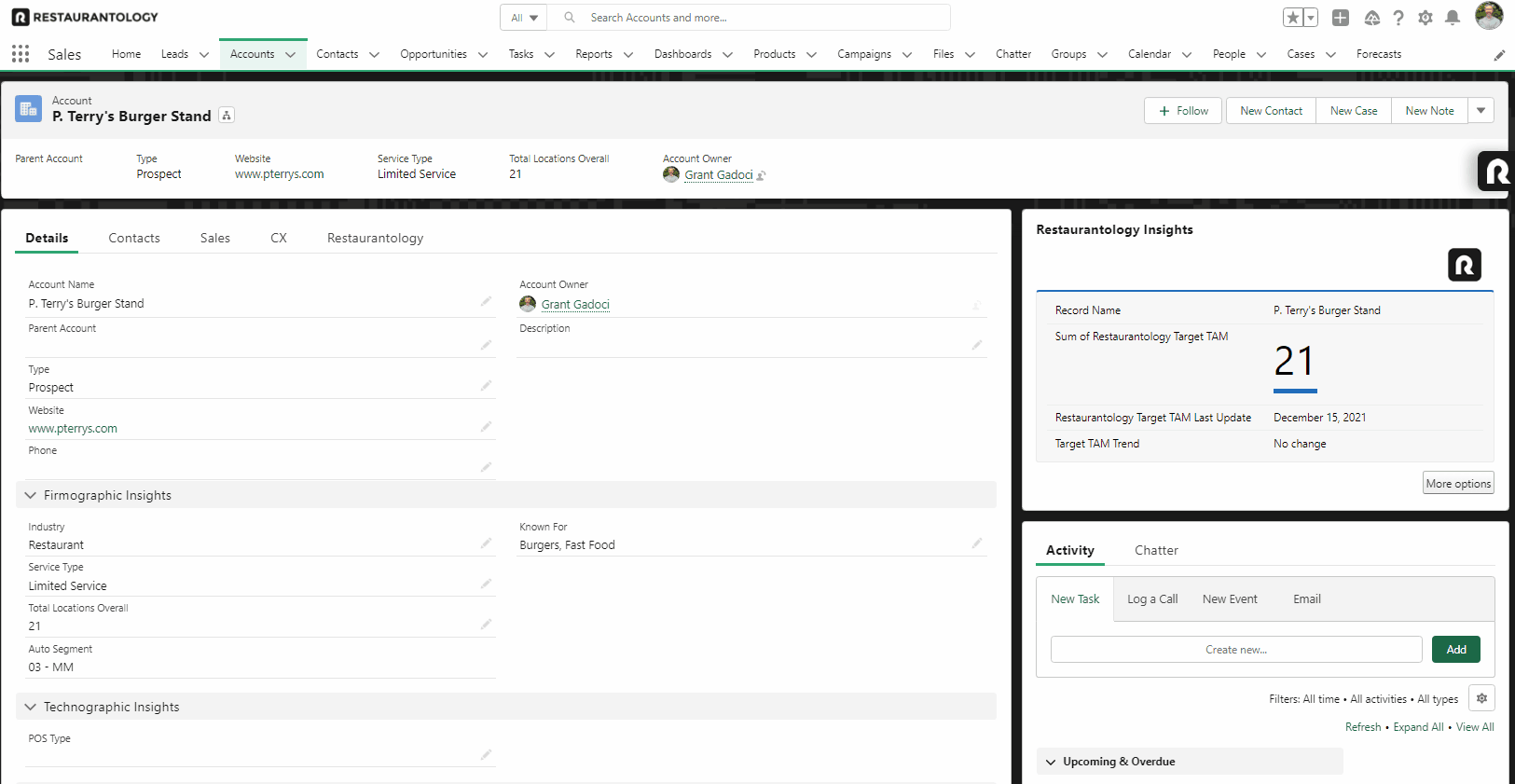Screen dimensions: 1515x784
Task: Edit the Service Type field pencil icon
Action: point(486,584)
